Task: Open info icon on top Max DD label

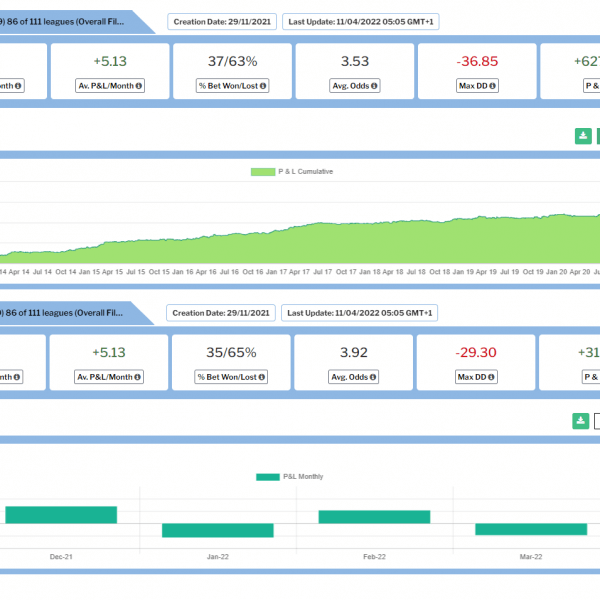Action: [x=492, y=86]
